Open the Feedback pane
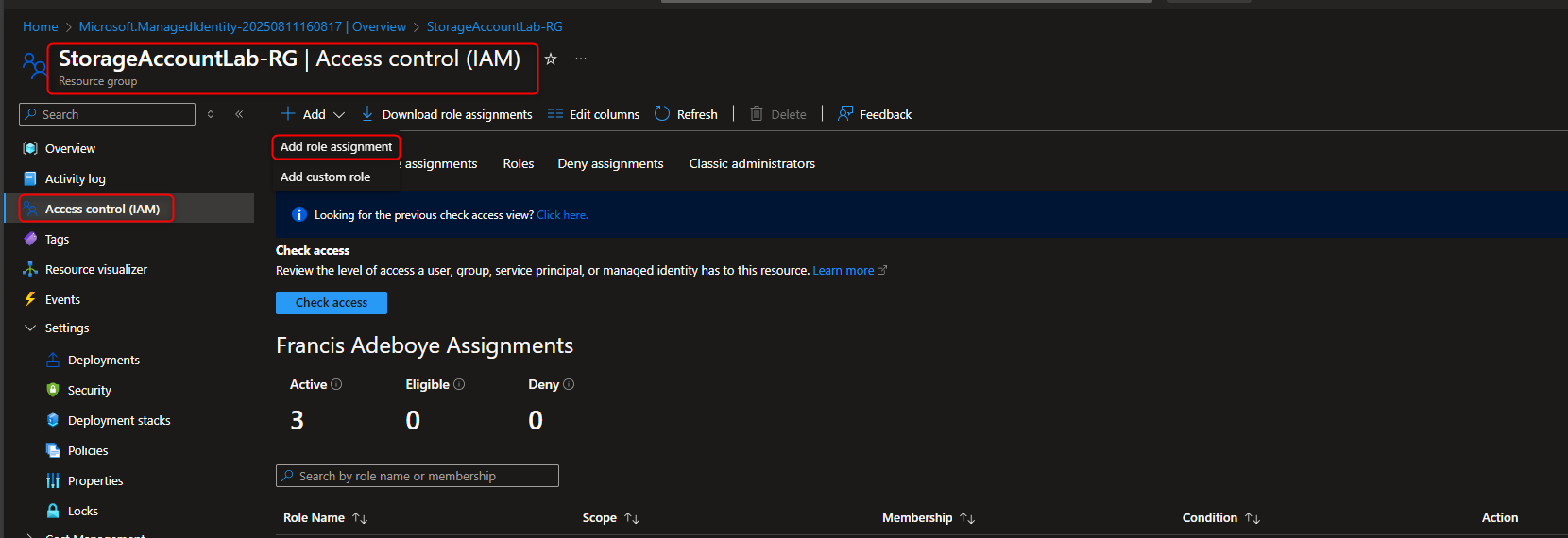The image size is (1568, 538). 885,114
